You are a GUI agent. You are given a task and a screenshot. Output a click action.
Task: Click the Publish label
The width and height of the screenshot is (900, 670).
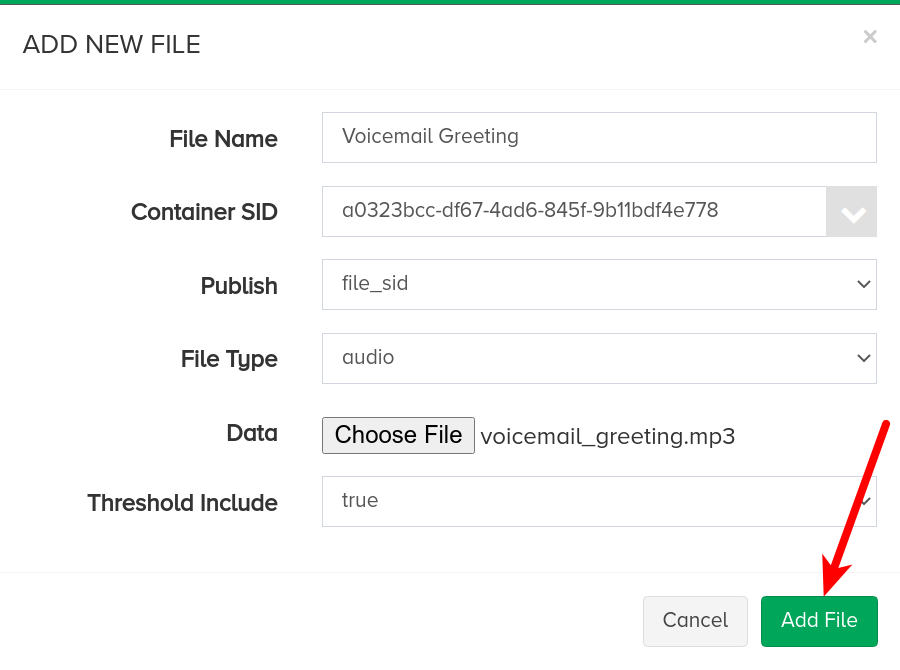click(x=239, y=286)
